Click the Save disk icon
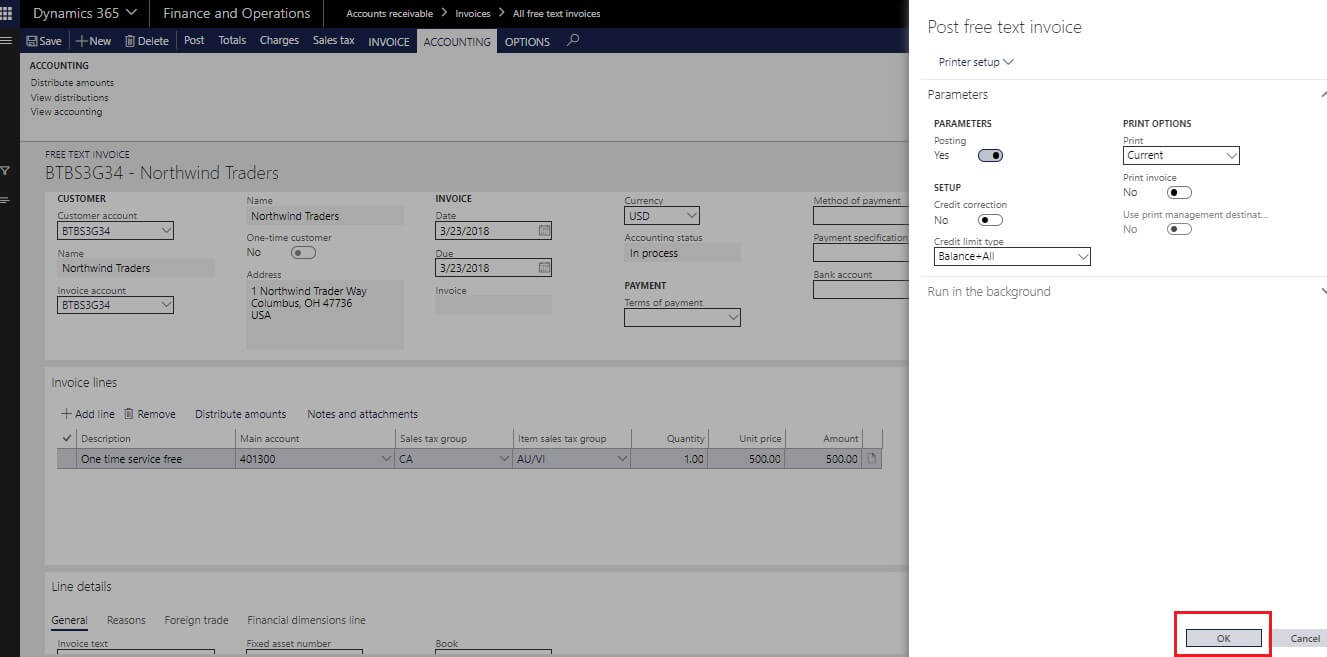 click(31, 41)
